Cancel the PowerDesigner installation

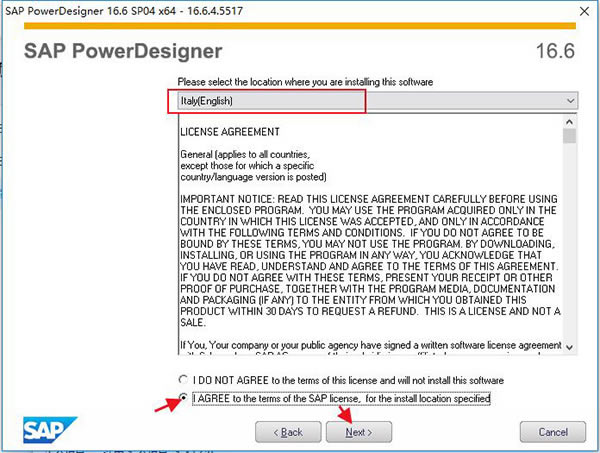pos(553,432)
